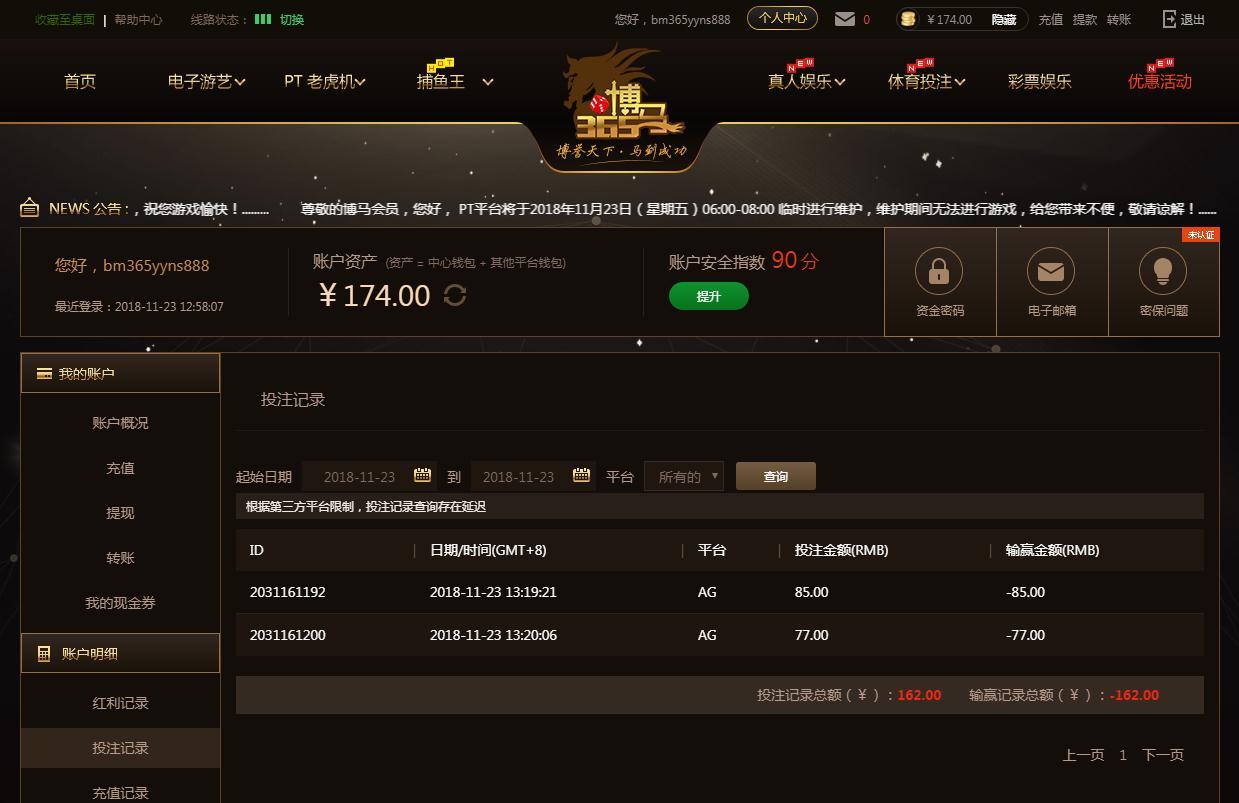Select 充值记录 in sidebar
The height and width of the screenshot is (803, 1239).
[x=120, y=792]
